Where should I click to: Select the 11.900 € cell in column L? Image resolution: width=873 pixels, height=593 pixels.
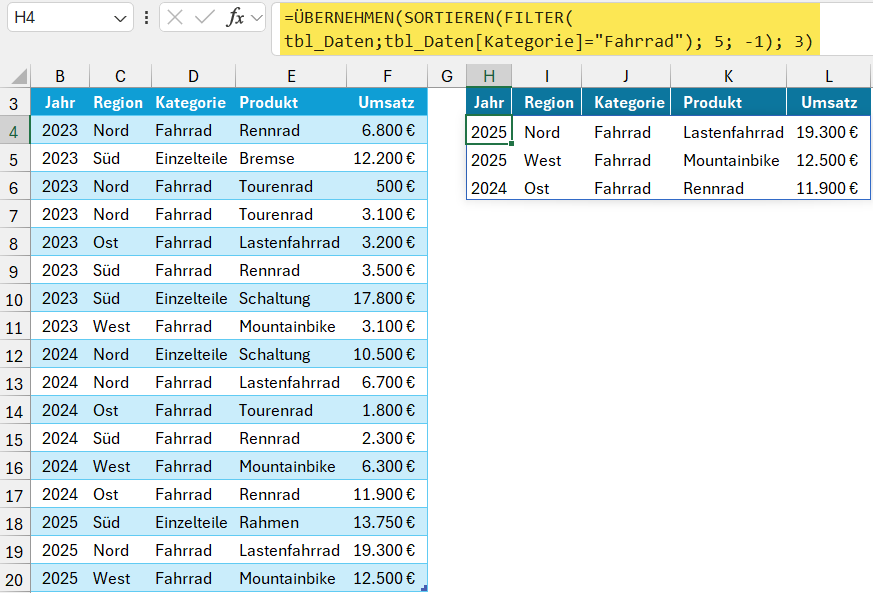coord(829,188)
